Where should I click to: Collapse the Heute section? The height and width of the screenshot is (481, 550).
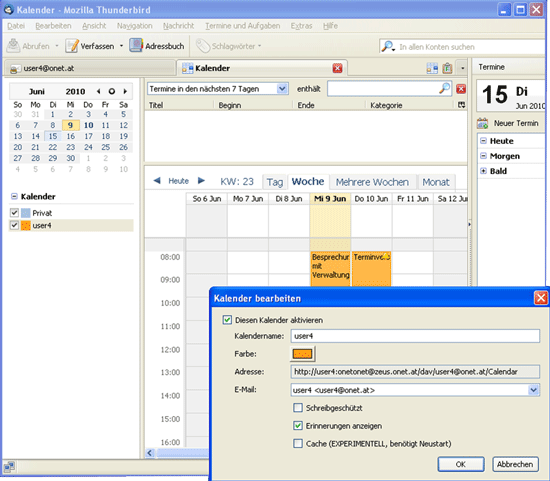483,141
